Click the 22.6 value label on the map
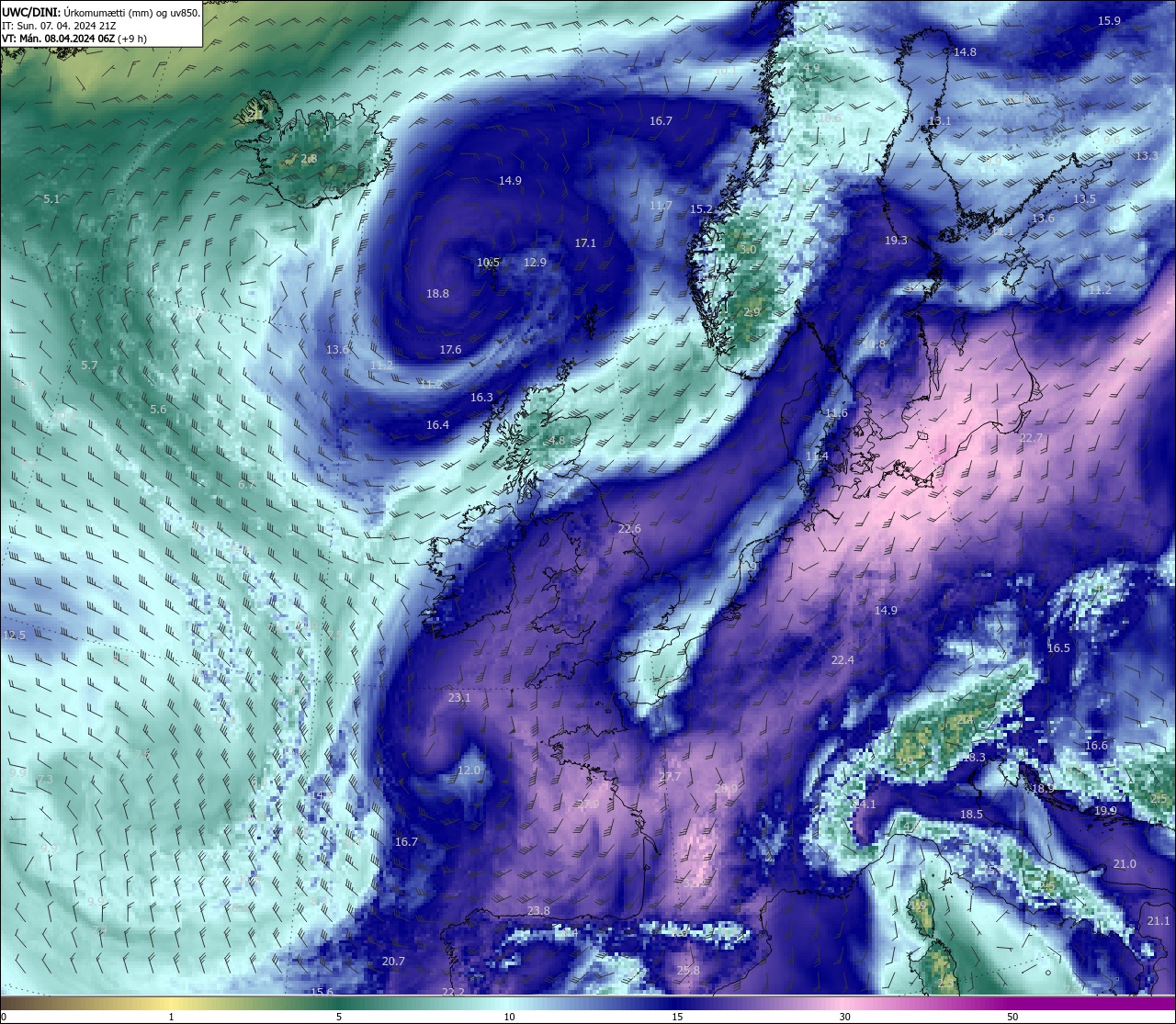1176x1024 pixels. (629, 529)
